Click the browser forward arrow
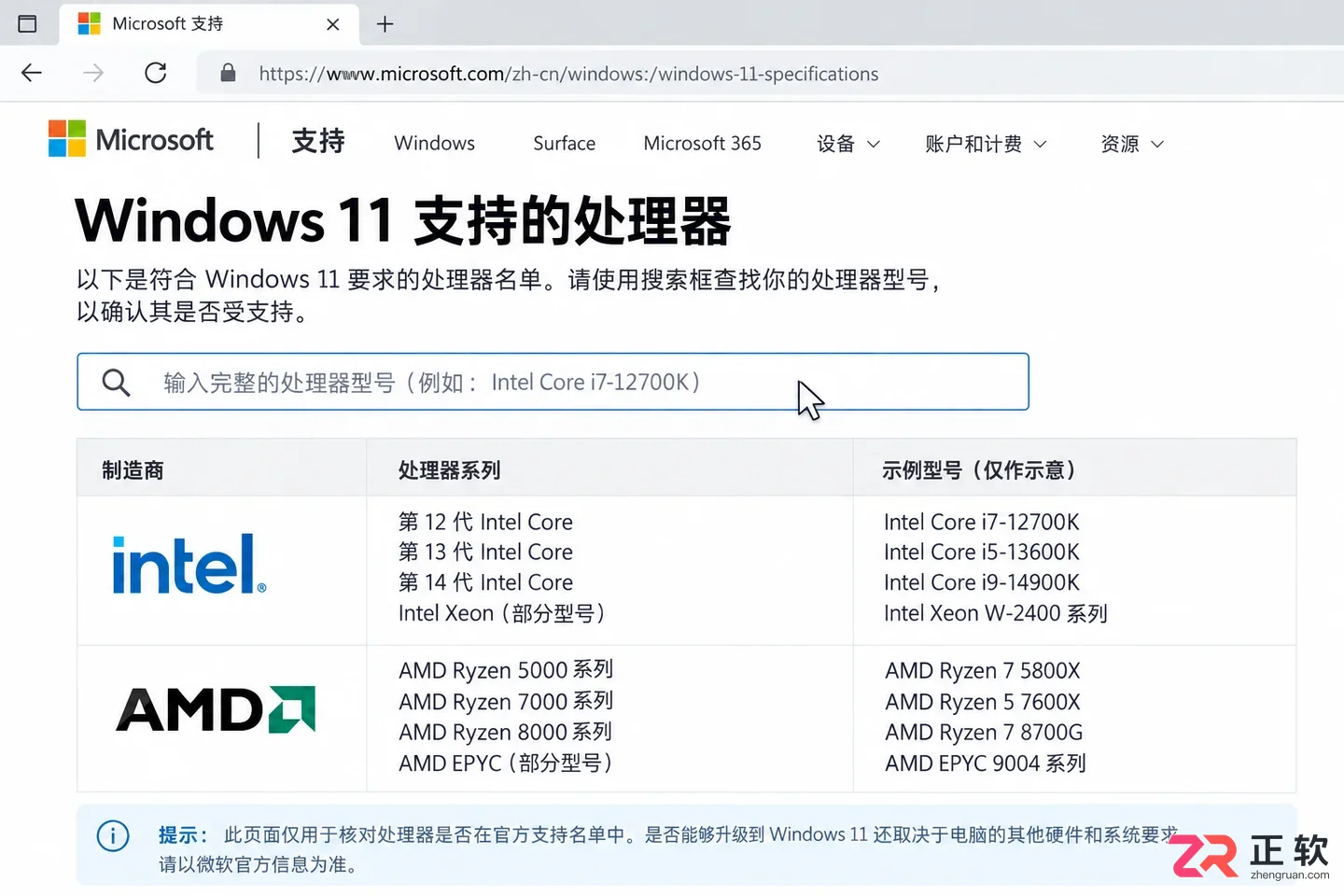Image resolution: width=1344 pixels, height=896 pixels. point(93,73)
